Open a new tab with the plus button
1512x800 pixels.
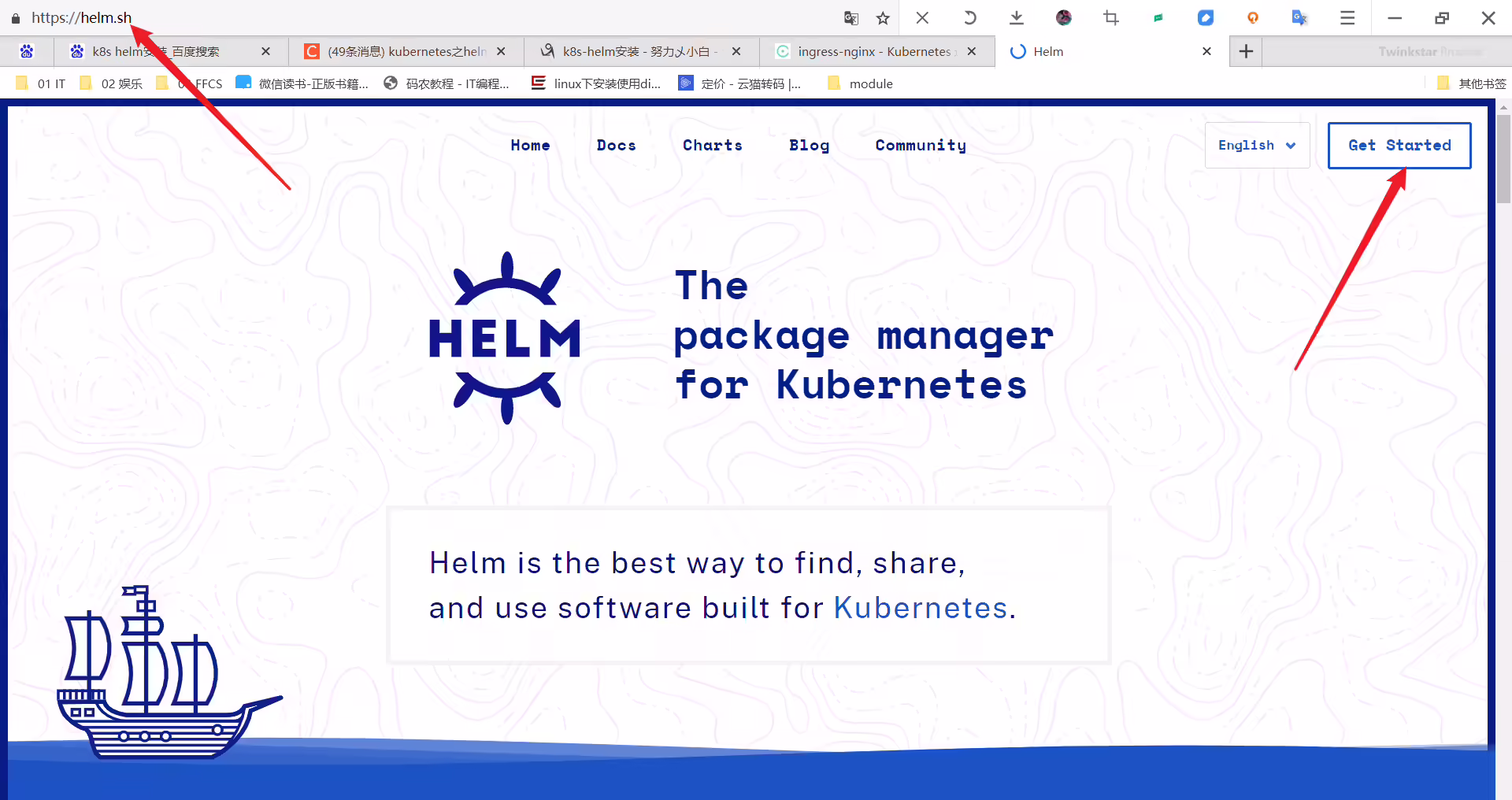[x=1246, y=51]
